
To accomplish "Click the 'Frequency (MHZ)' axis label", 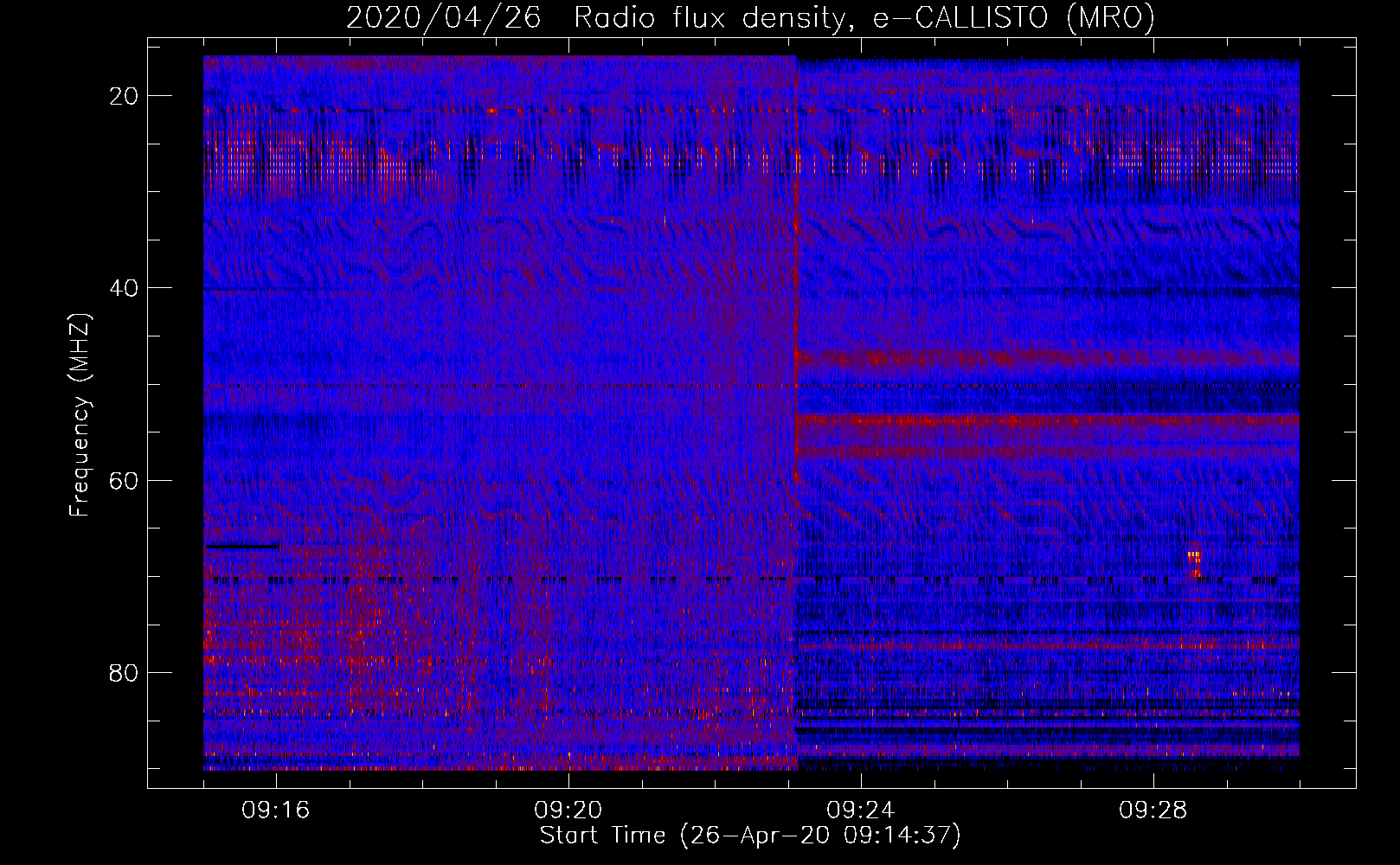I will [x=80, y=415].
